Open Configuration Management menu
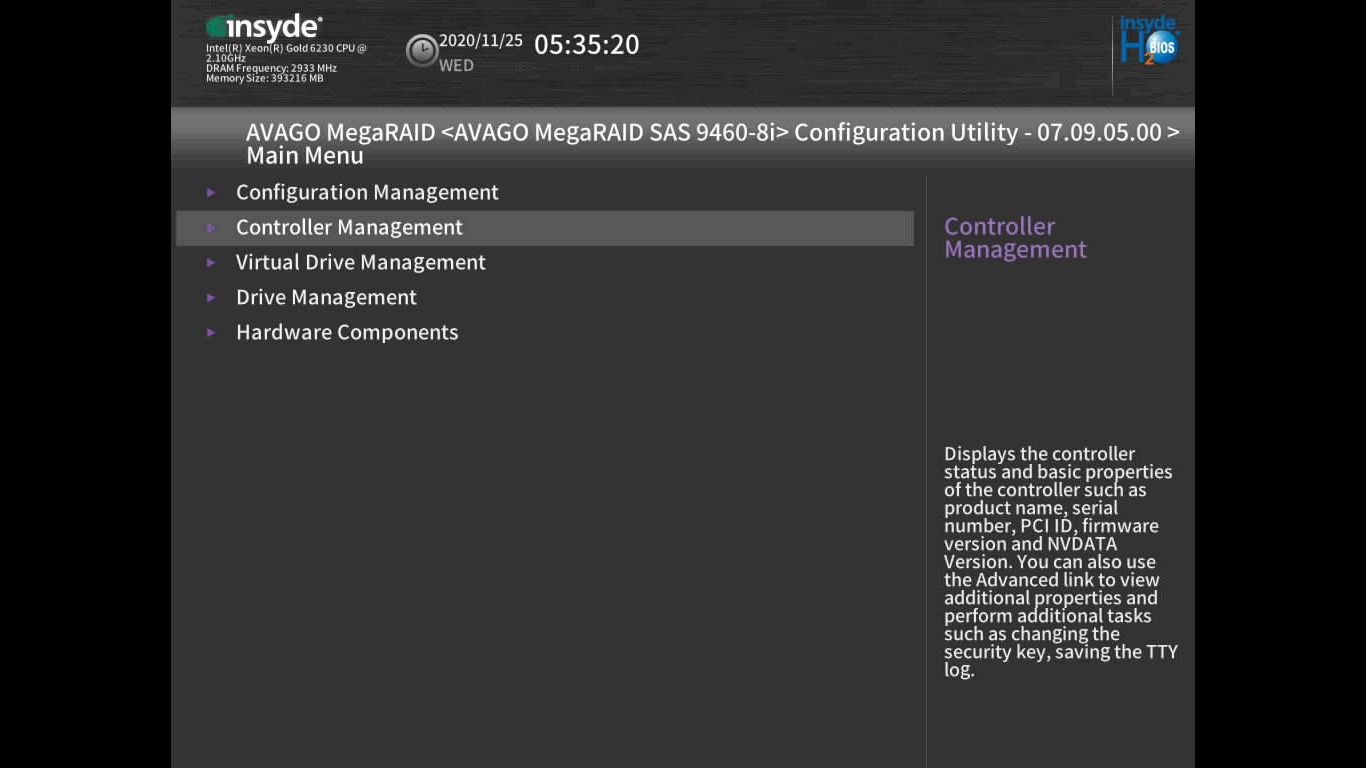 coord(367,192)
